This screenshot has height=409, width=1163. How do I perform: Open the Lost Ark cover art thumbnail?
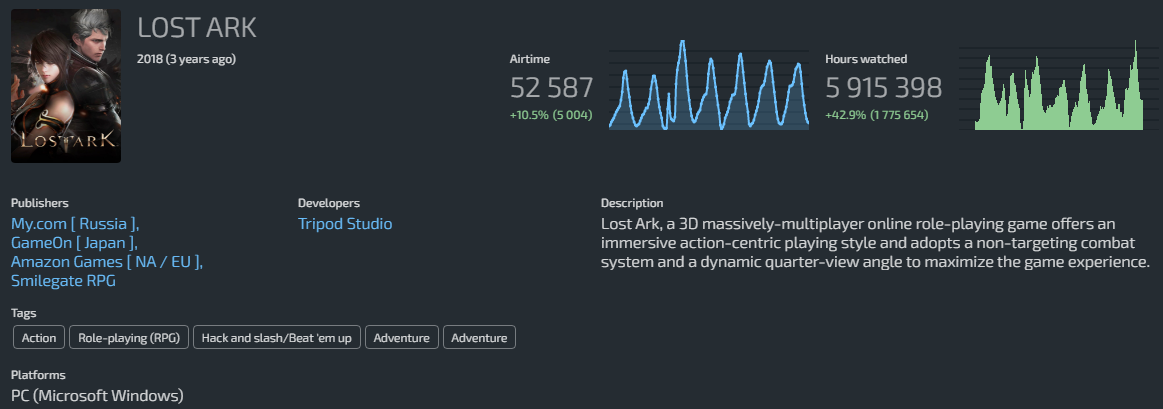(66, 86)
